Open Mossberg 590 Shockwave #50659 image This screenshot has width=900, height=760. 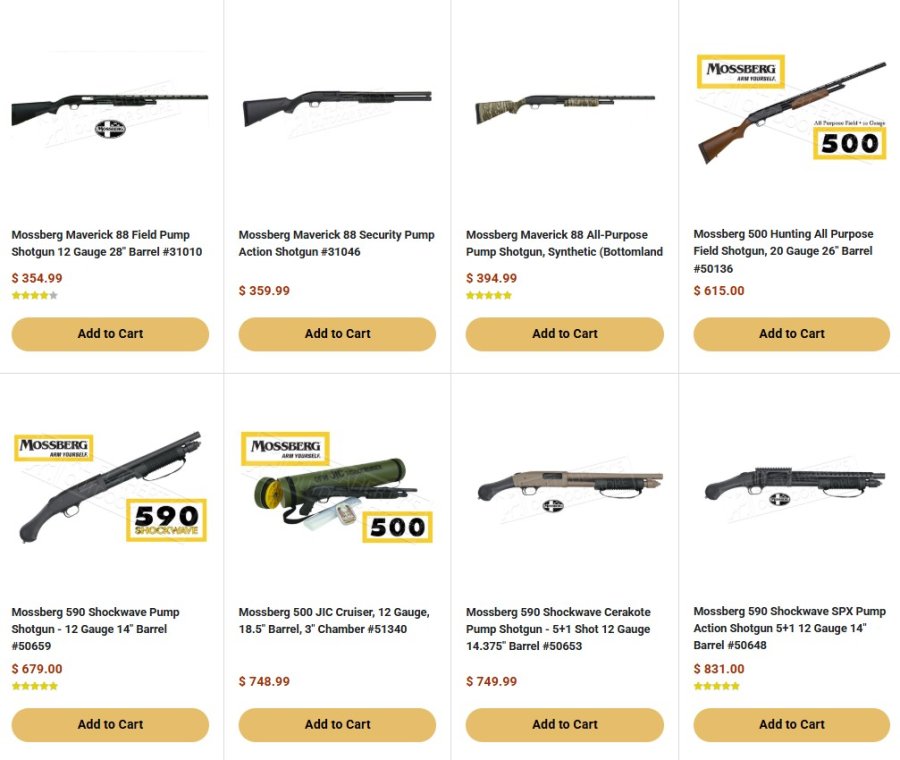[110, 488]
